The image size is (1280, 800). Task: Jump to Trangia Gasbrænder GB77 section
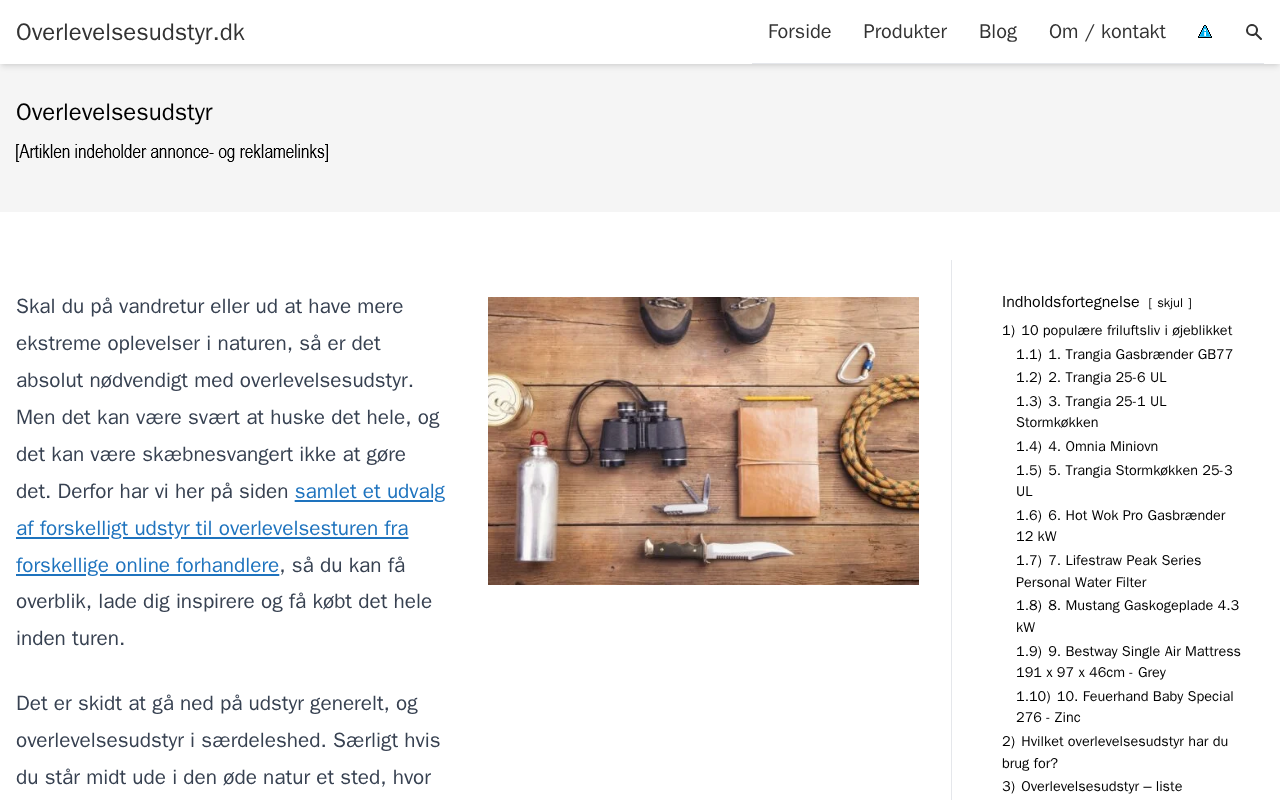coord(1140,355)
